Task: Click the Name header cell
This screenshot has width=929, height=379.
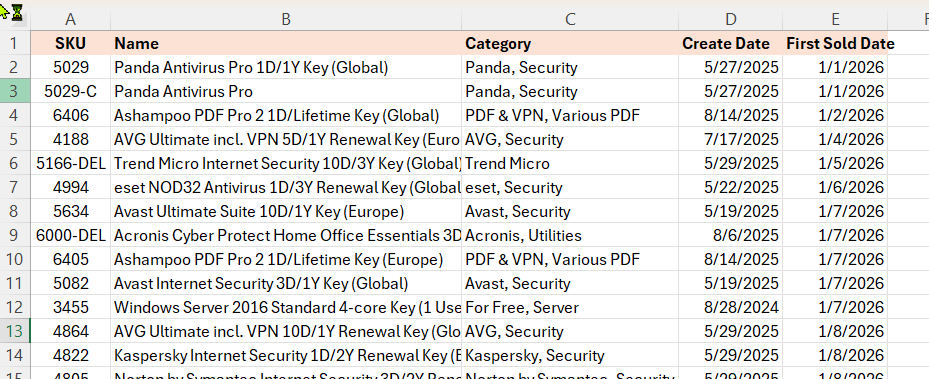Action: (x=286, y=43)
